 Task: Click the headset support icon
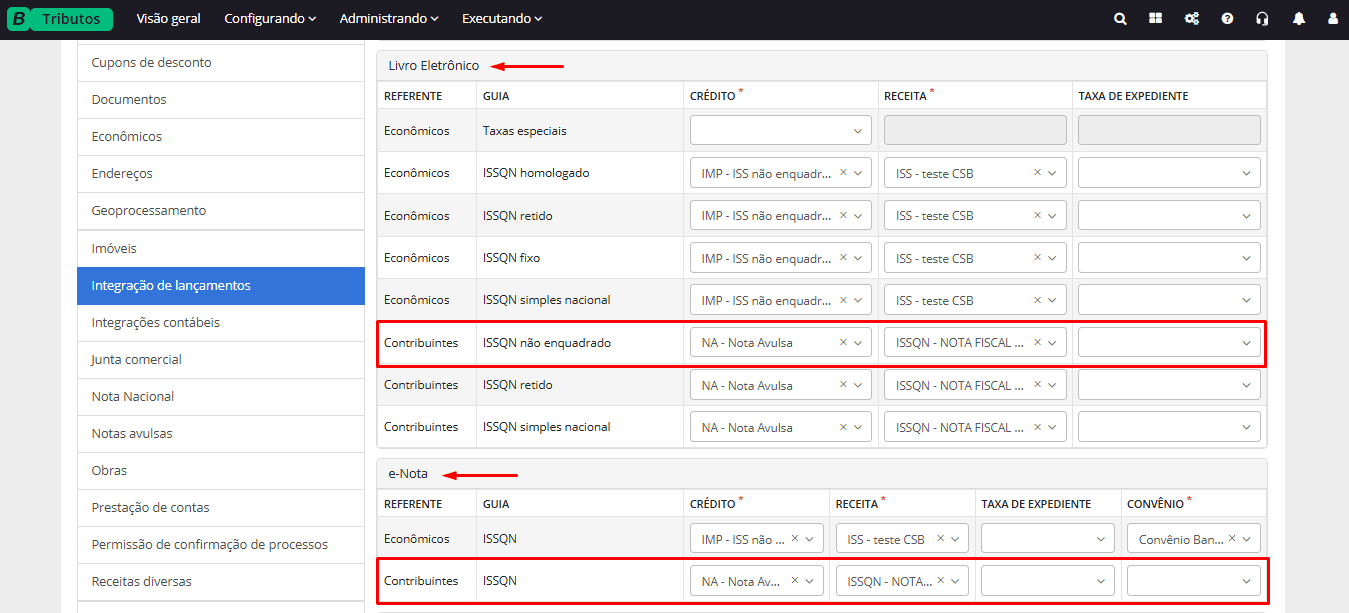[x=1262, y=19]
